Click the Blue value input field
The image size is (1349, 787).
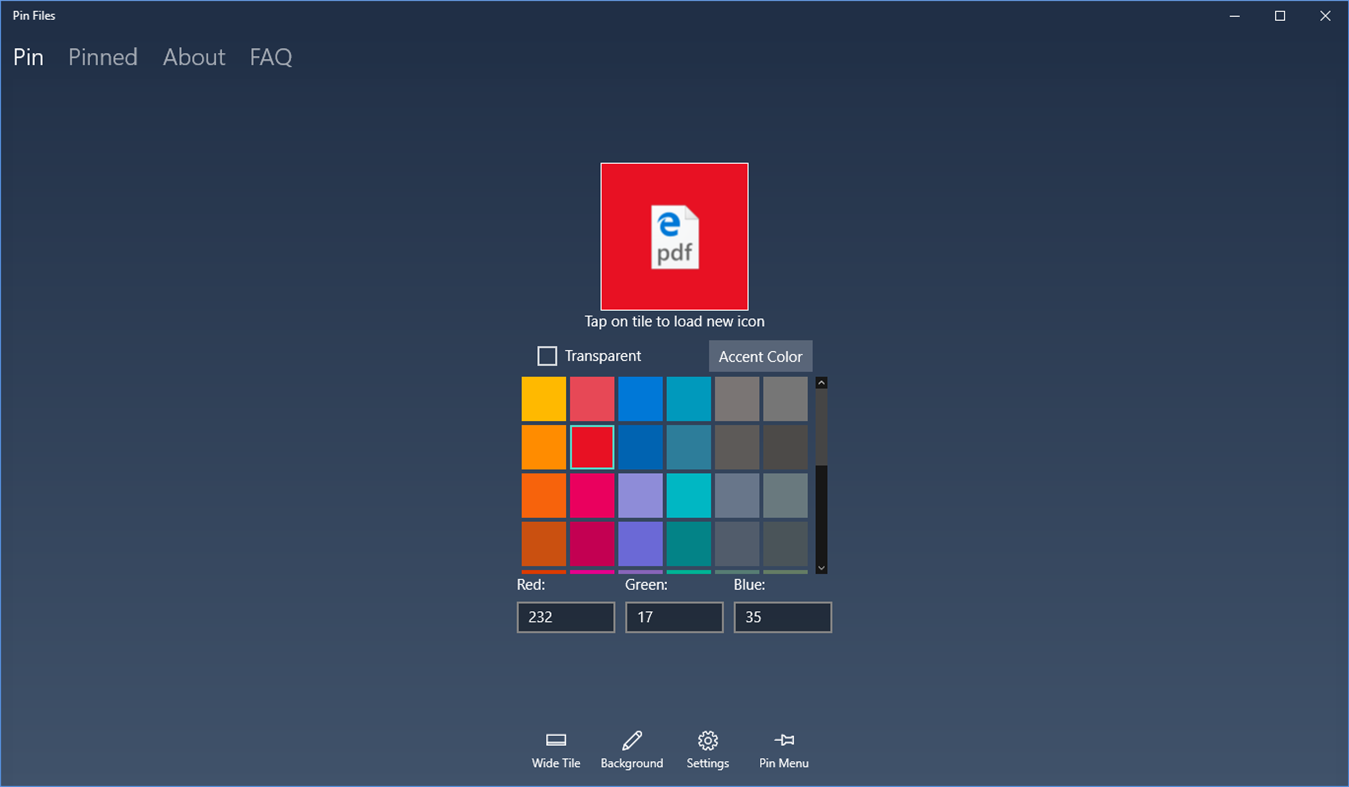783,617
